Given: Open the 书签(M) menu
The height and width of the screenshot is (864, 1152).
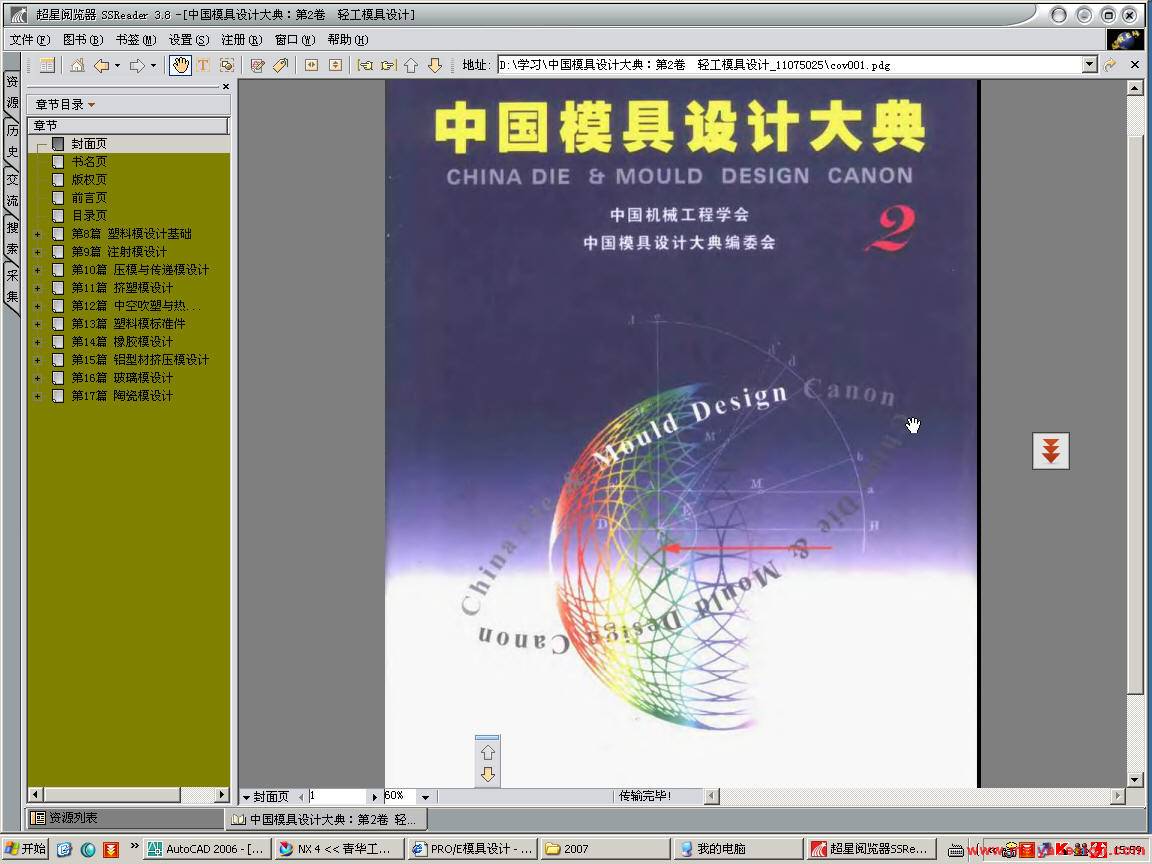Looking at the screenshot, I should pyautogui.click(x=136, y=40).
